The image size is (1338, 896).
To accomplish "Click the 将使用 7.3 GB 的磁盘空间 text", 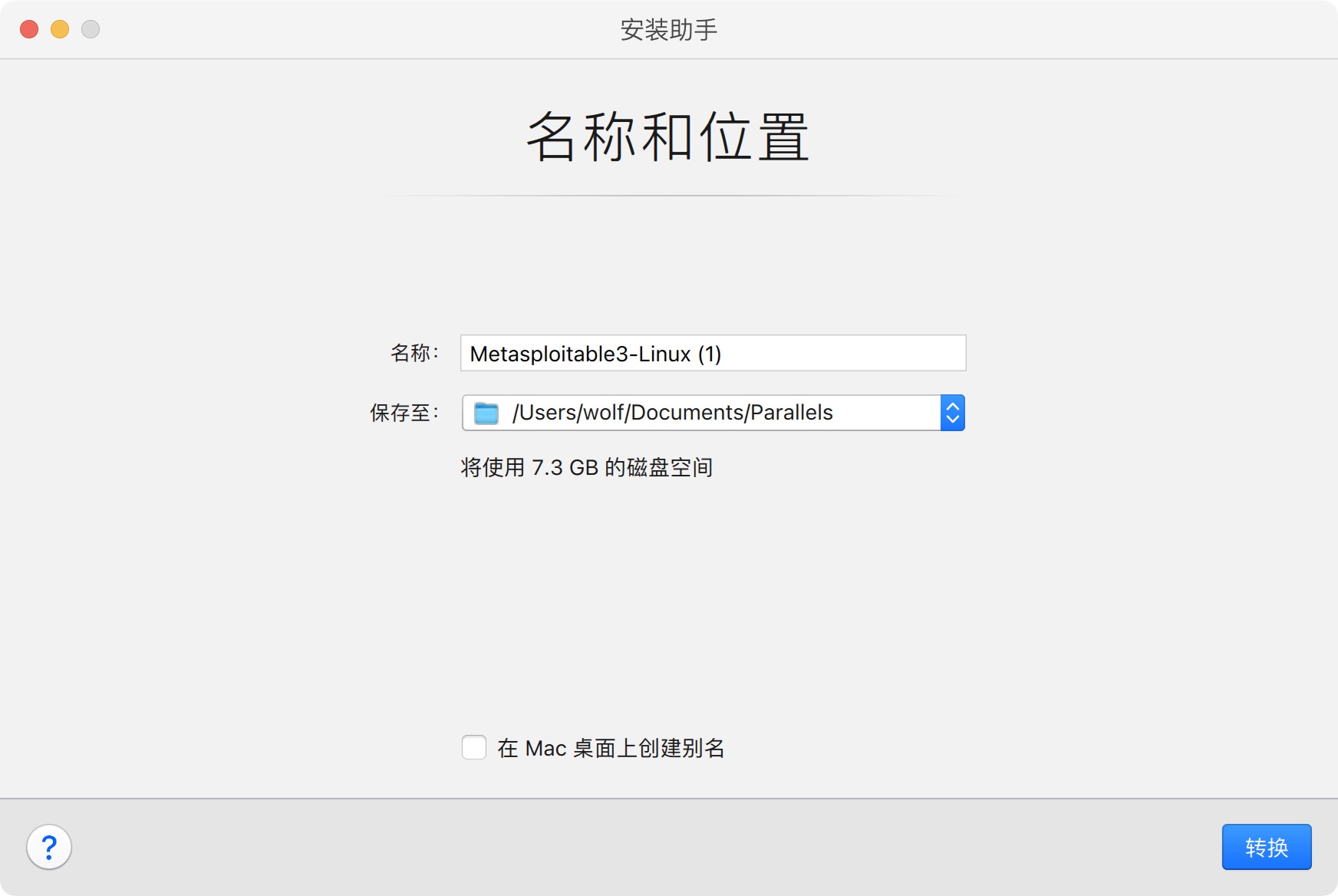I will click(587, 467).
